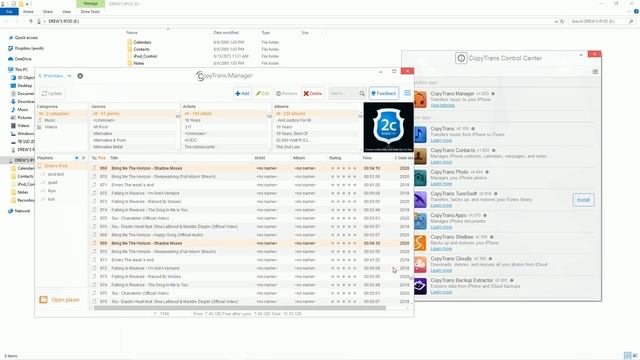Click the CopyTrans Apps icon

pos(420,221)
